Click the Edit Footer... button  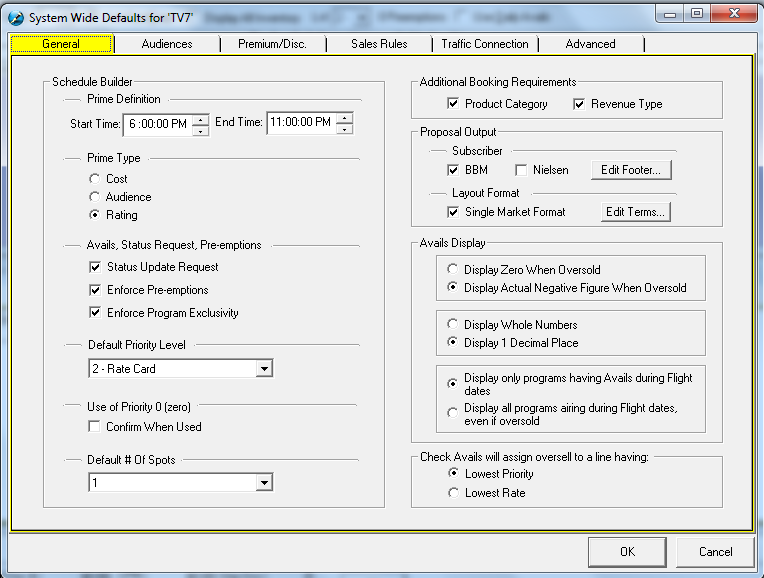[630, 170]
